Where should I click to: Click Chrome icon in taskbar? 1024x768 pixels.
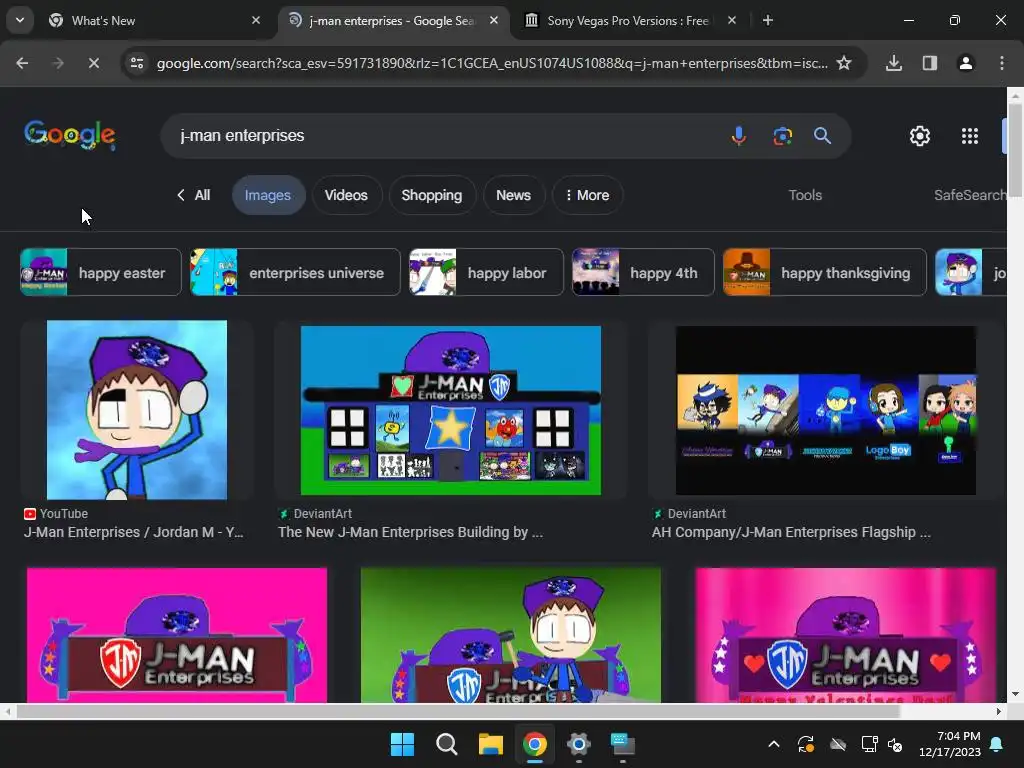pos(534,744)
